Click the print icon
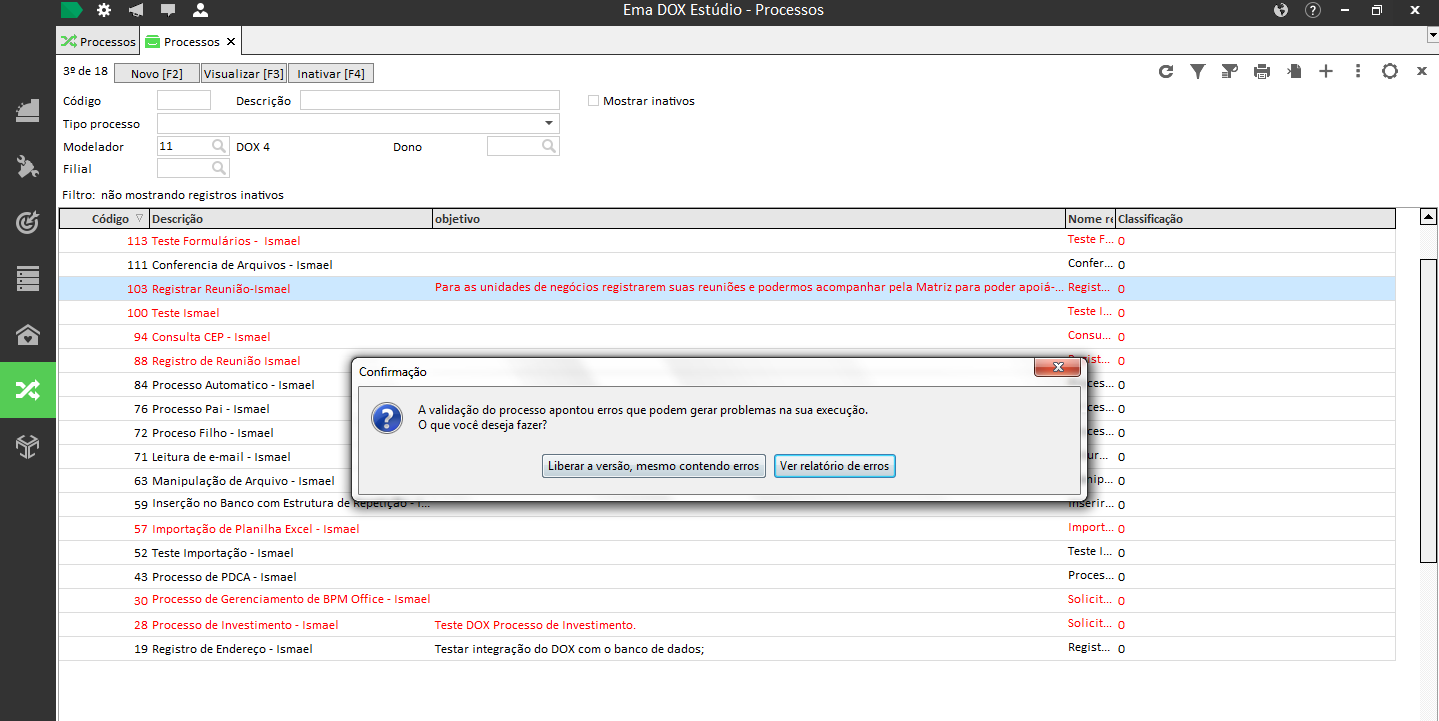 [x=1262, y=71]
